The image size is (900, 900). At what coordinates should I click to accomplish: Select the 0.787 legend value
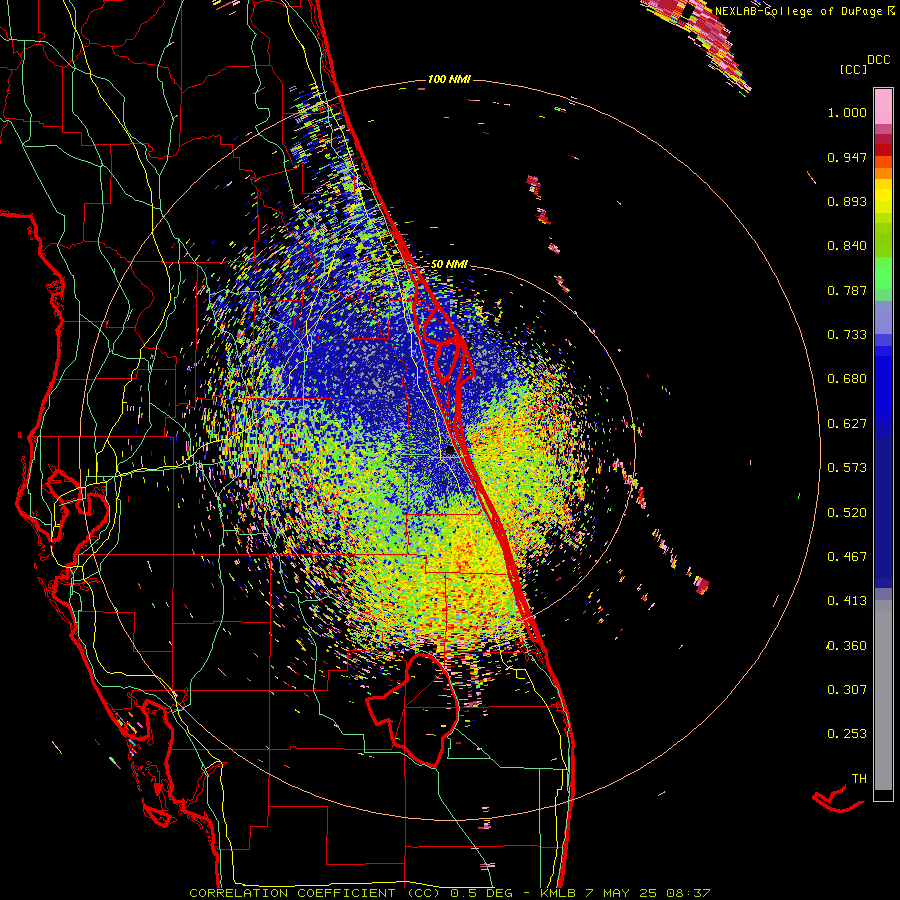tap(847, 290)
